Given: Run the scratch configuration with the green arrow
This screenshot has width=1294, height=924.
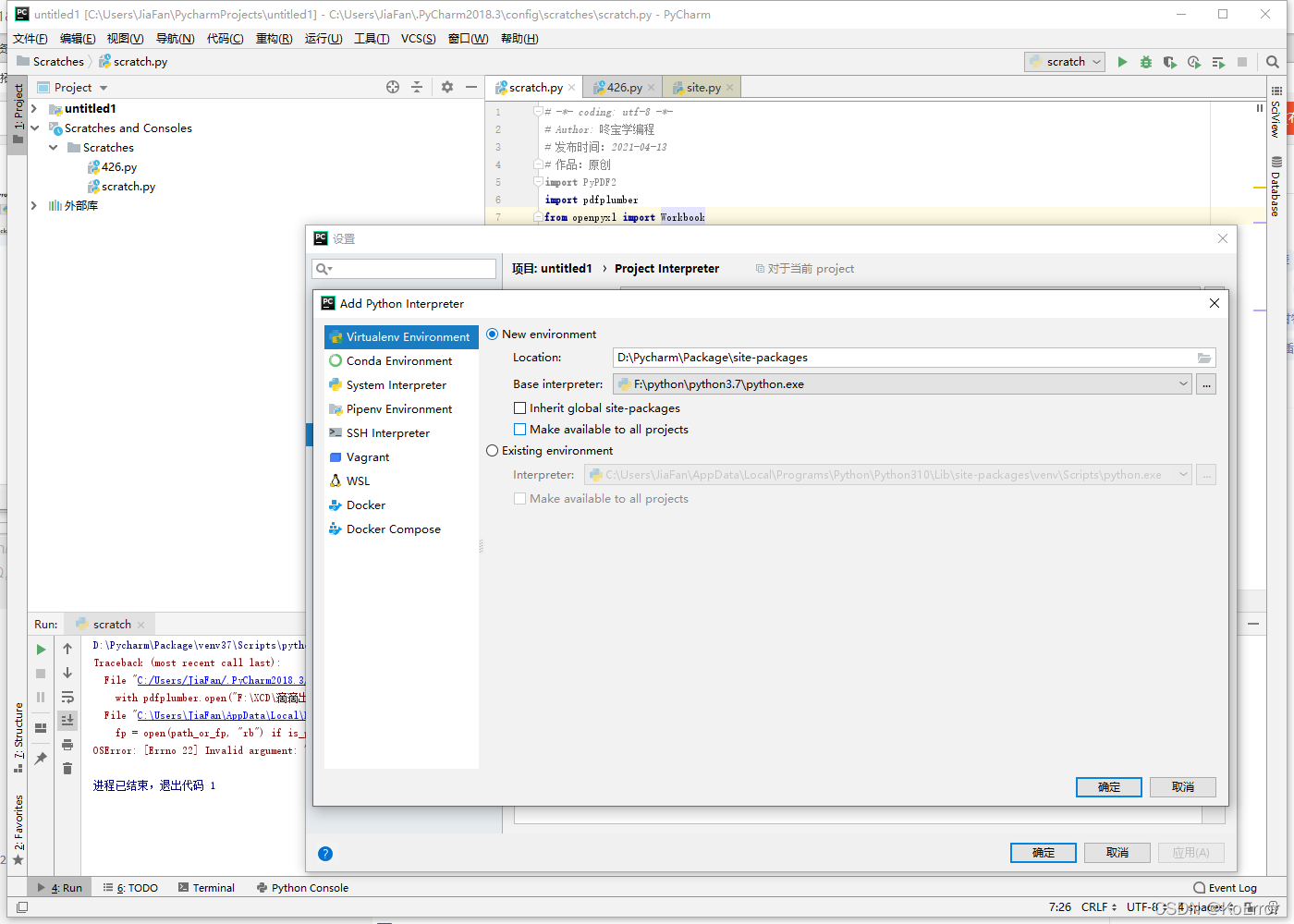Looking at the screenshot, I should tap(1122, 62).
